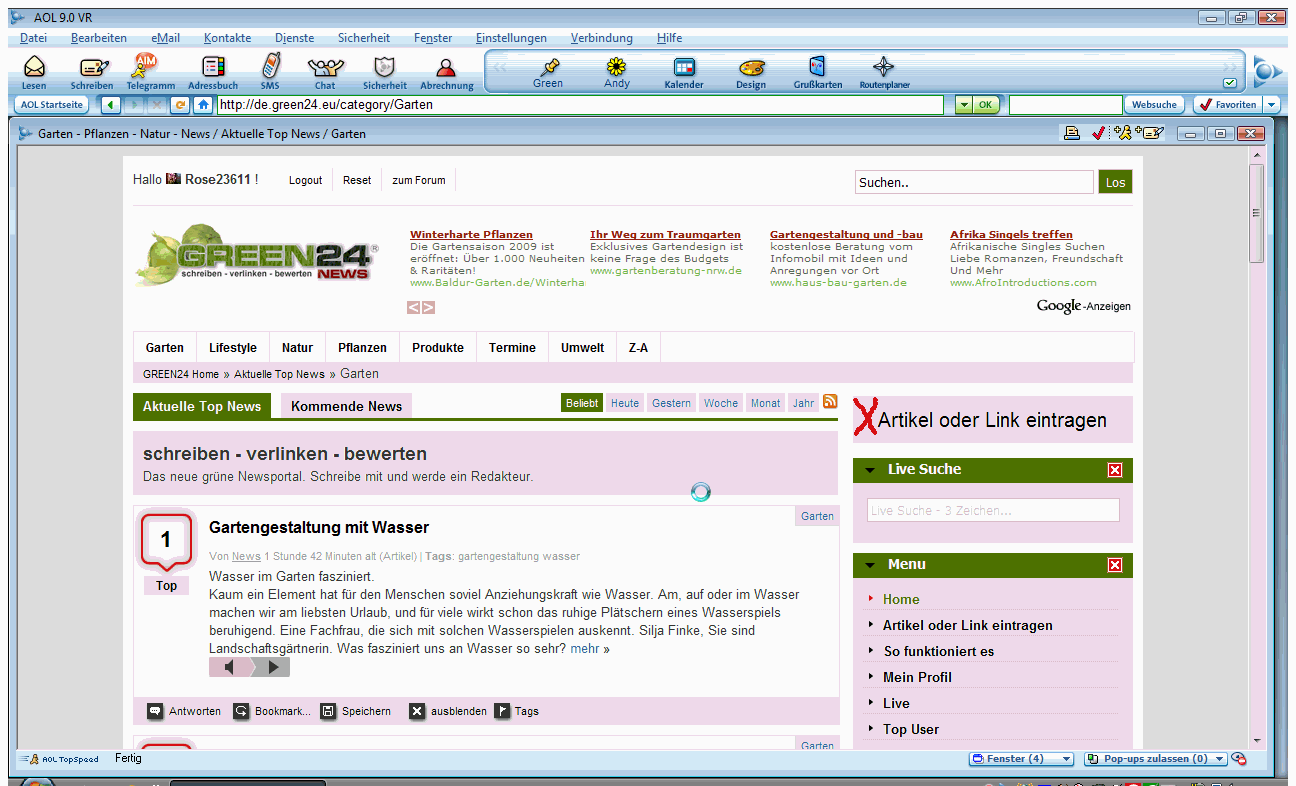The width and height of the screenshot is (1296, 786).
Task: Open the Einstellungen menu
Action: [x=511, y=38]
